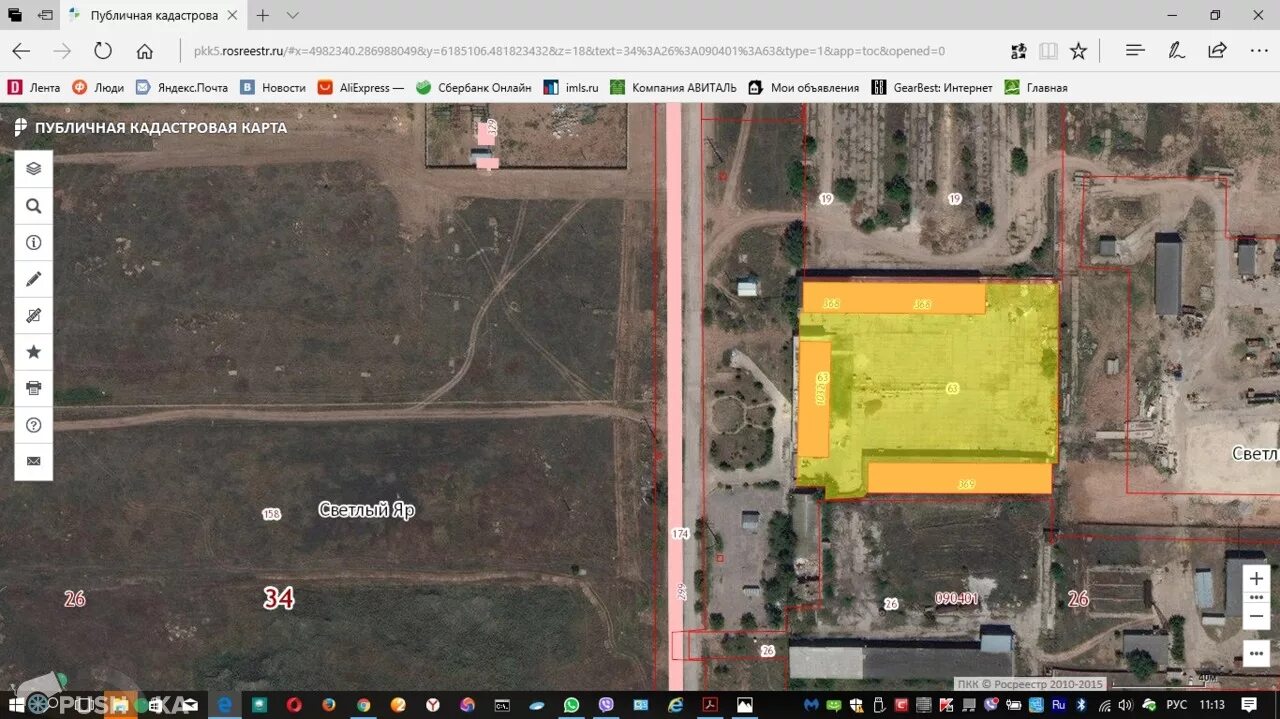This screenshot has height=719, width=1280.
Task: Set tabs aside icon
Action: pyautogui.click(x=45, y=15)
